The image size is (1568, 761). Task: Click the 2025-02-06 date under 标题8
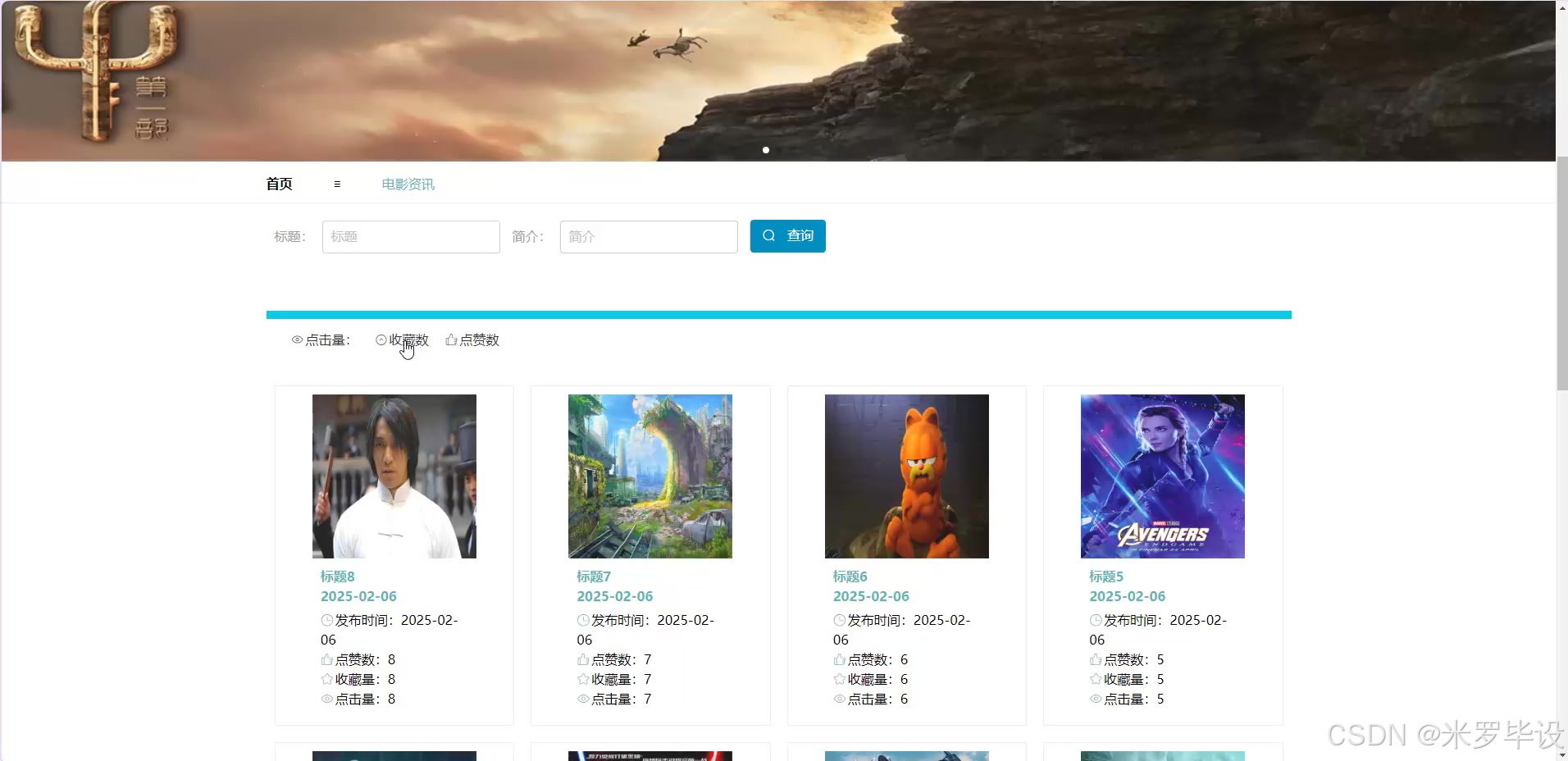tap(358, 596)
